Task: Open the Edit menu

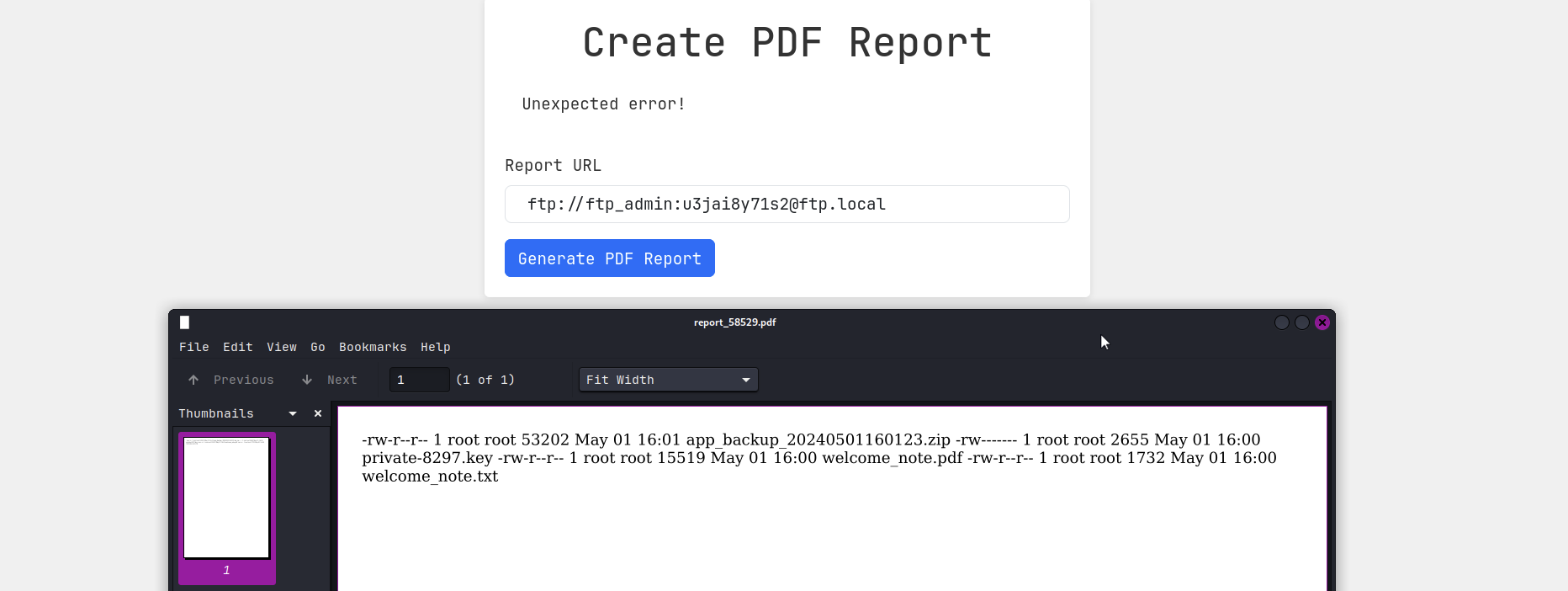Action: click(x=237, y=347)
